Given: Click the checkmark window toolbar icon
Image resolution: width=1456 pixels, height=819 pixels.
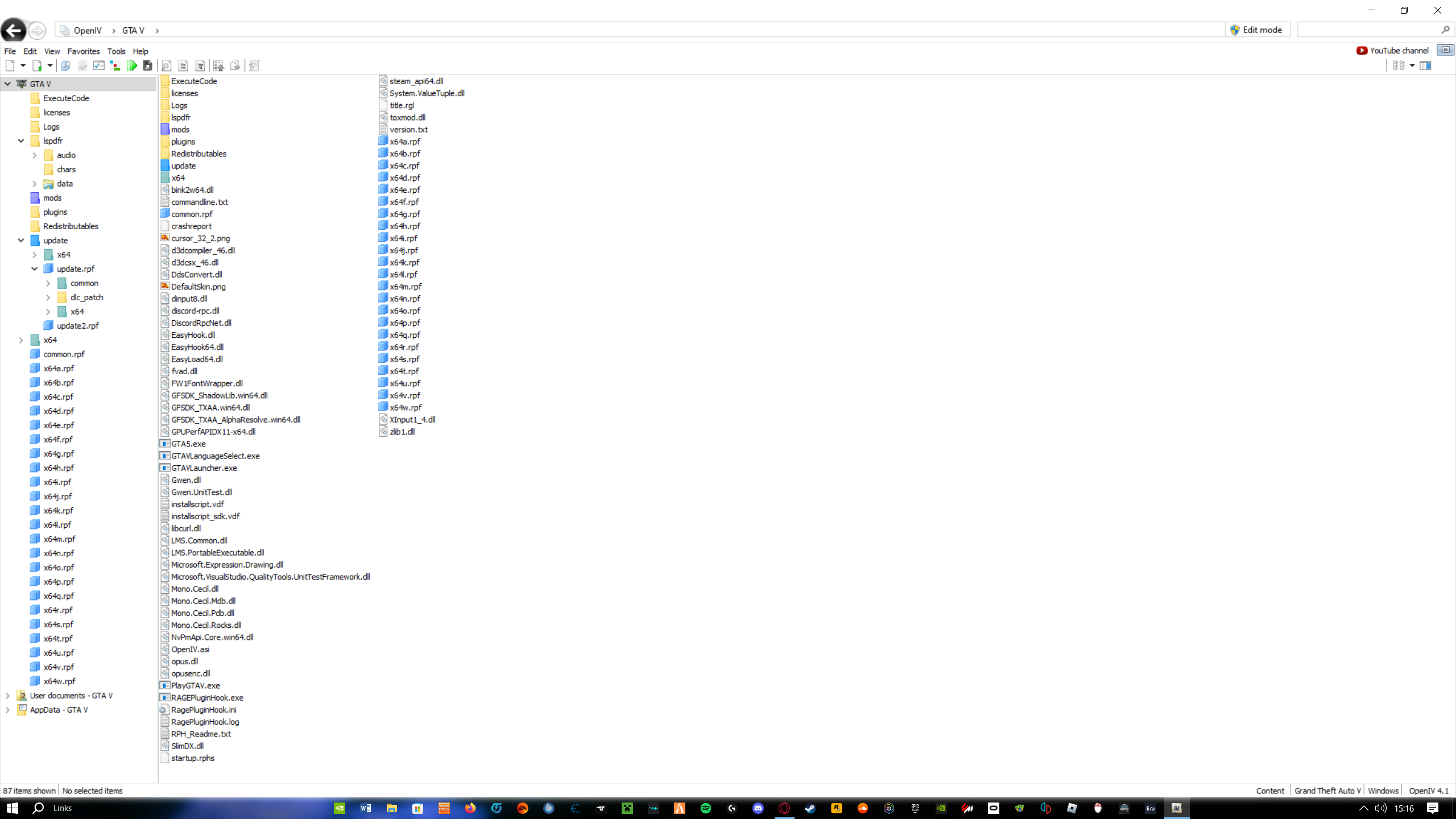Looking at the screenshot, I should (x=98, y=65).
